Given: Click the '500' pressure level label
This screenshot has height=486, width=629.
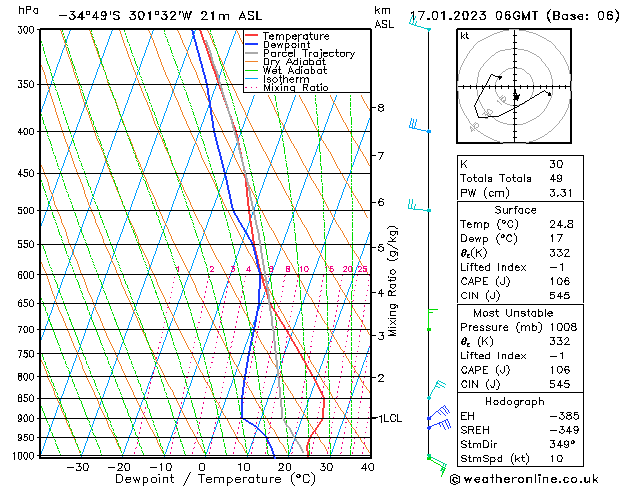Looking at the screenshot, I should (28, 211).
